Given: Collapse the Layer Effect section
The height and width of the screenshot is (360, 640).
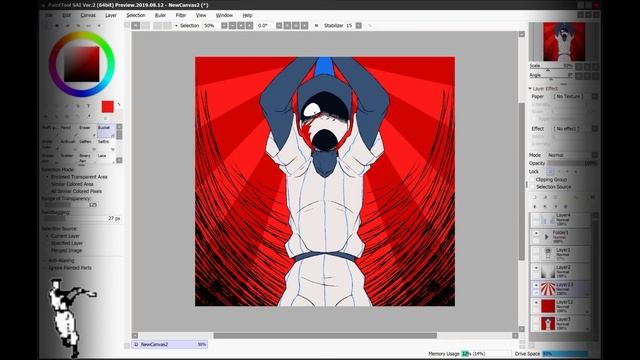Looking at the screenshot, I should pos(530,88).
